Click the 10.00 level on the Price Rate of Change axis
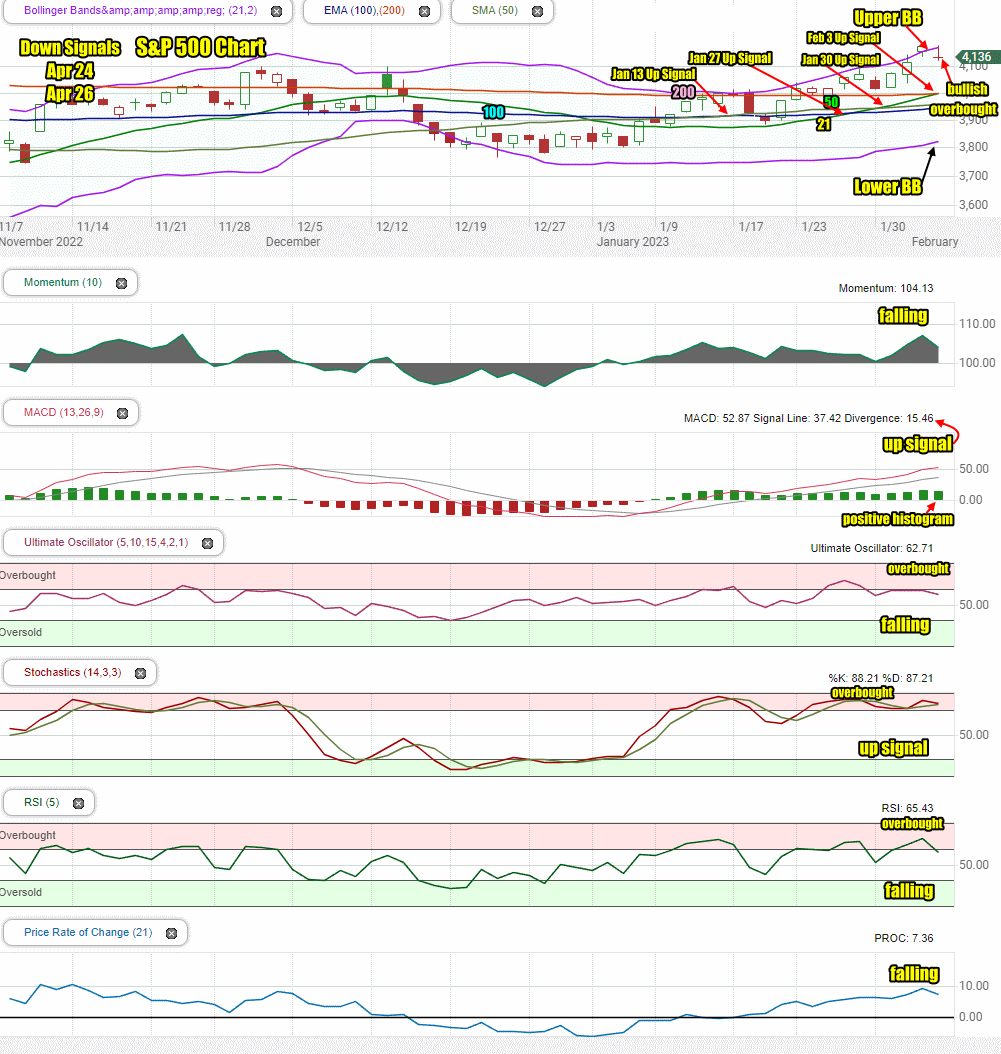The height and width of the screenshot is (1054, 1001). pyautogui.click(x=974, y=986)
